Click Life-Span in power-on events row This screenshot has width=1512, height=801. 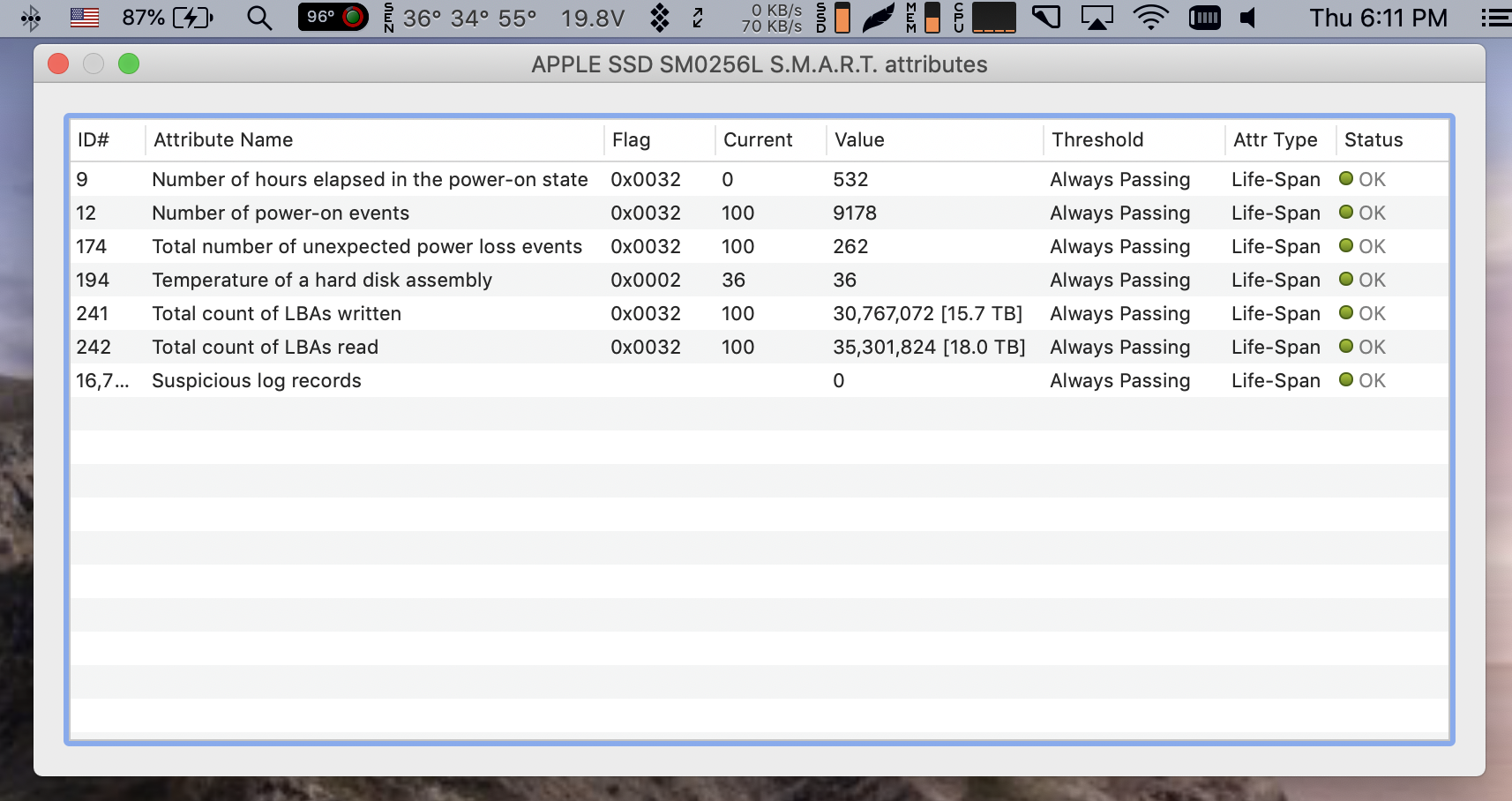[x=1276, y=213]
